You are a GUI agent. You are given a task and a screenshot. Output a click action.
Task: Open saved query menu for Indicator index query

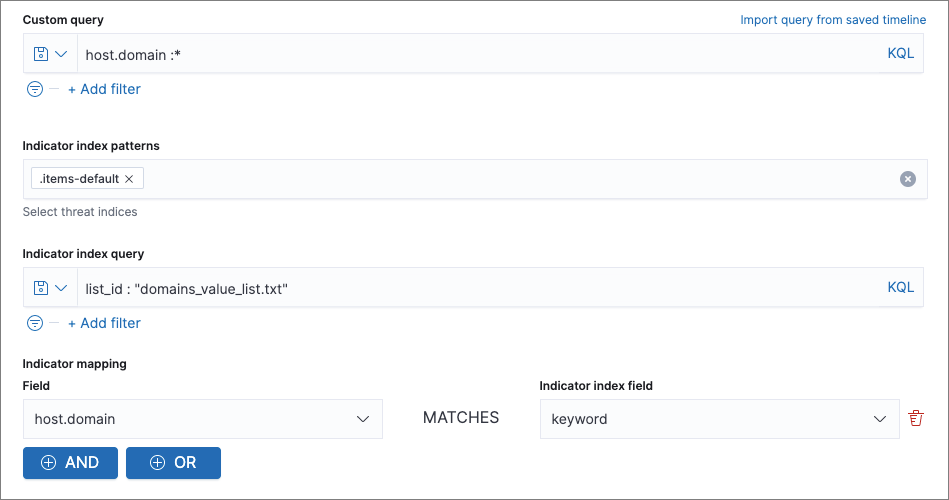50,288
